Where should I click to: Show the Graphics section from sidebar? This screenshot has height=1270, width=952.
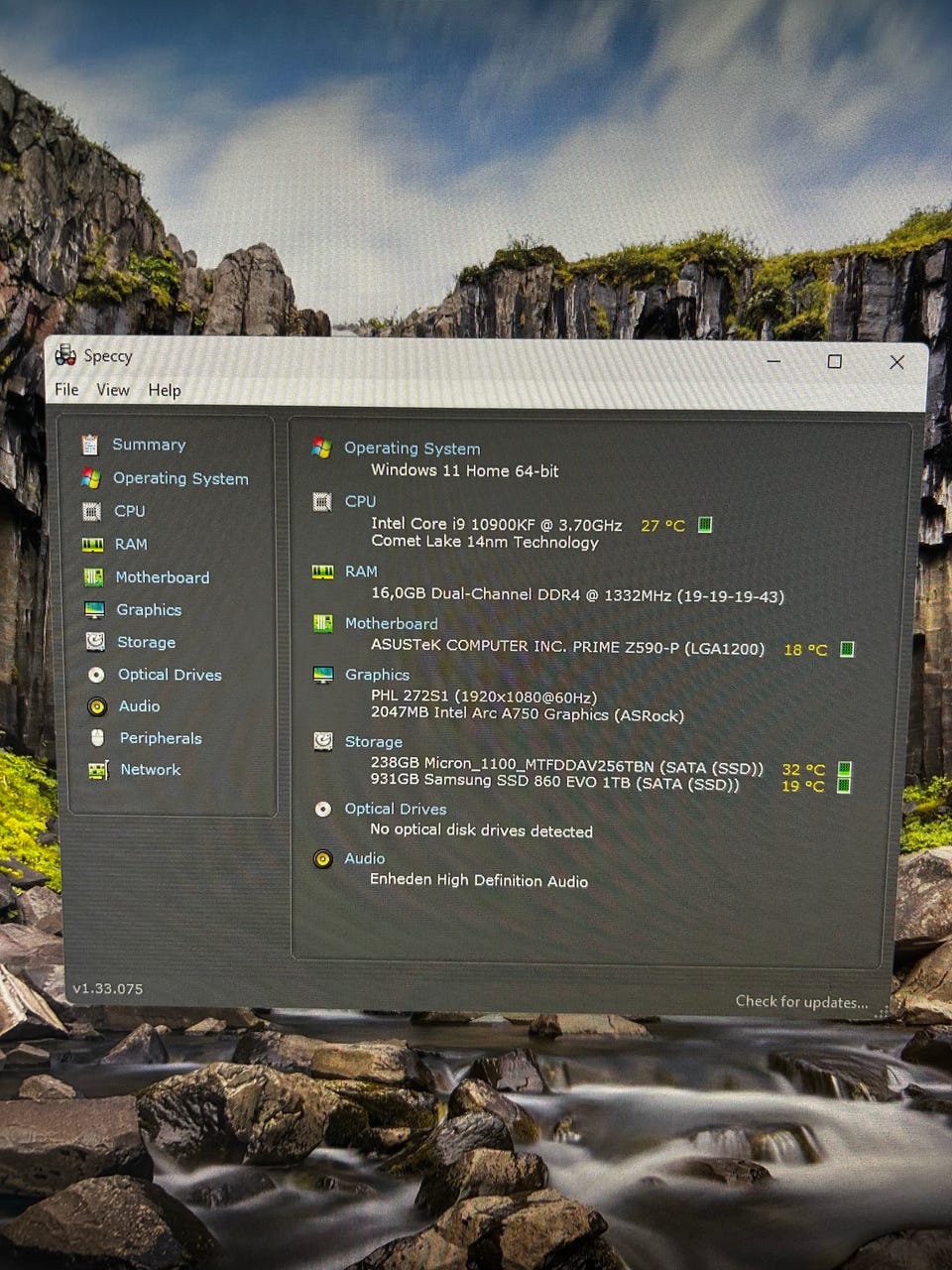tap(149, 609)
